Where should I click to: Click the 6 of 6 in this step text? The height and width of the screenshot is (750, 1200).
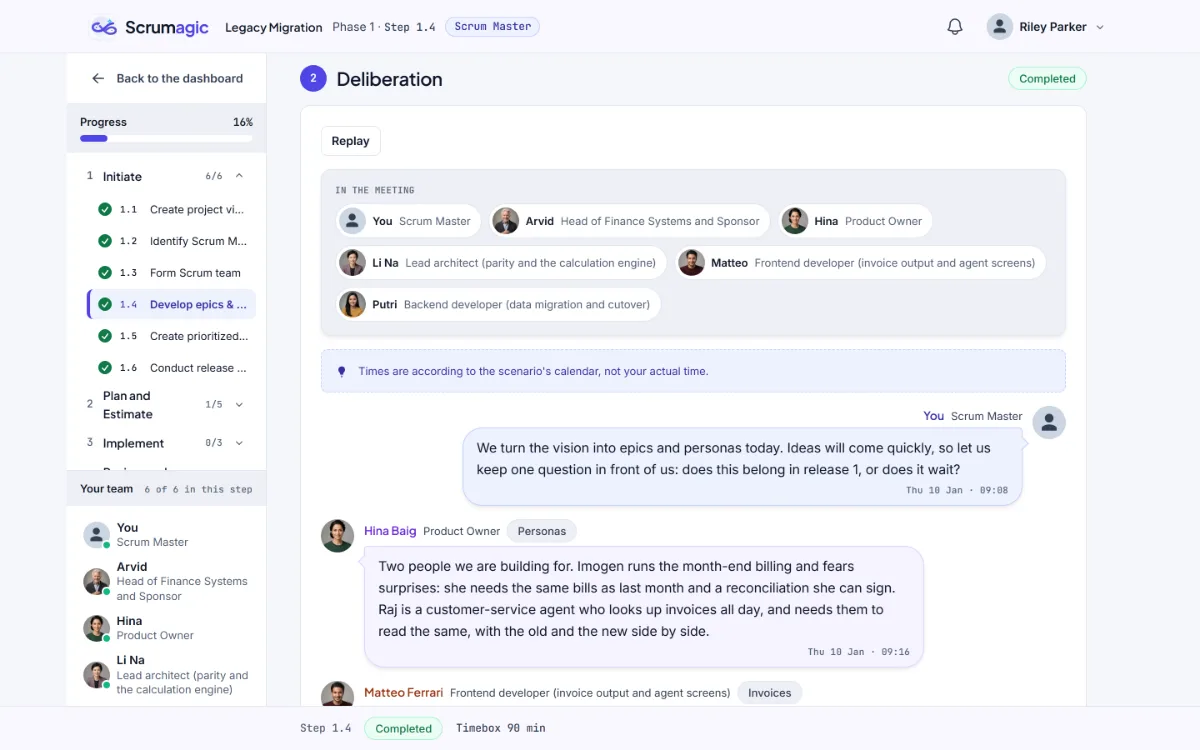click(198, 490)
